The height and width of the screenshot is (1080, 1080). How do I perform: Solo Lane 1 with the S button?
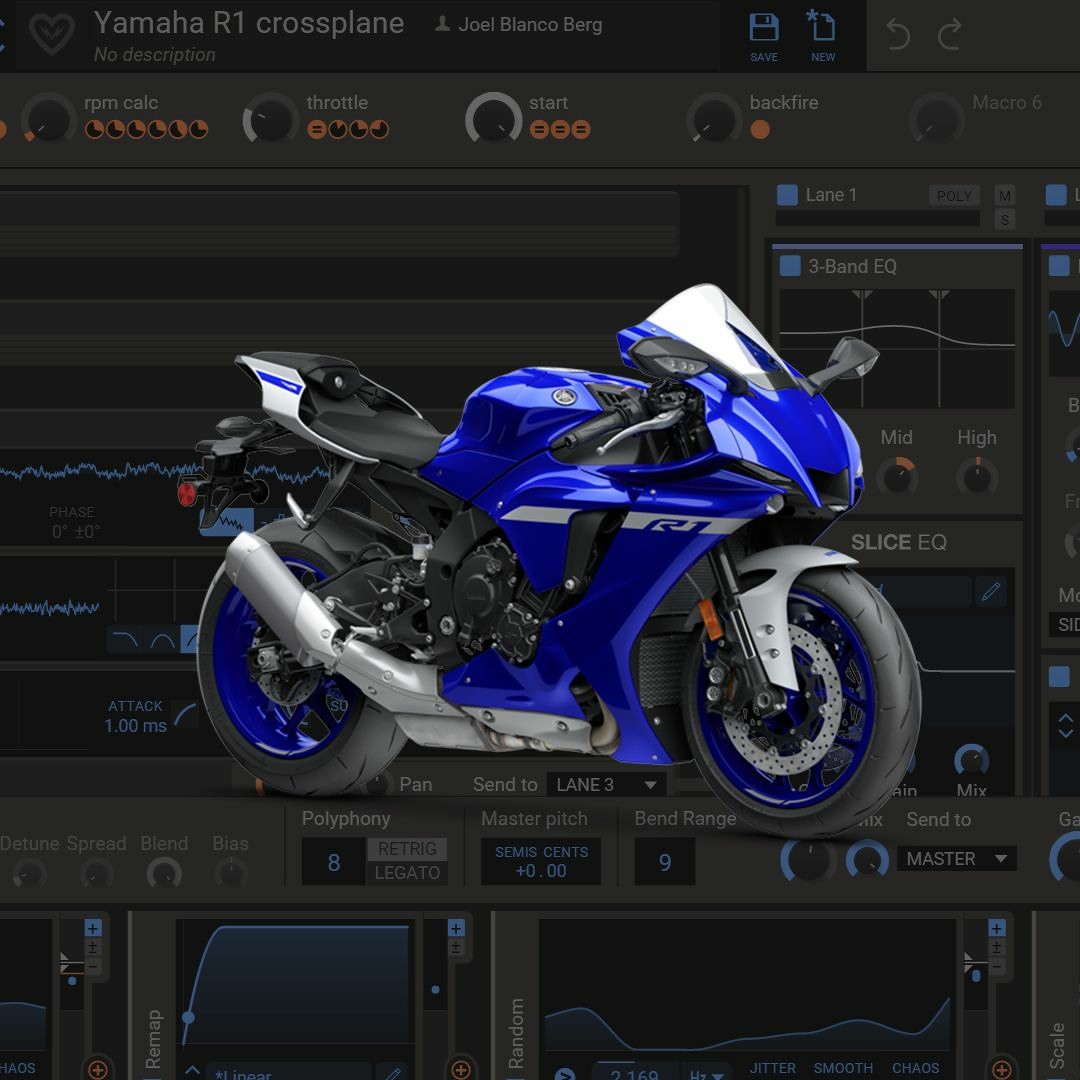pyautogui.click(x=1005, y=219)
